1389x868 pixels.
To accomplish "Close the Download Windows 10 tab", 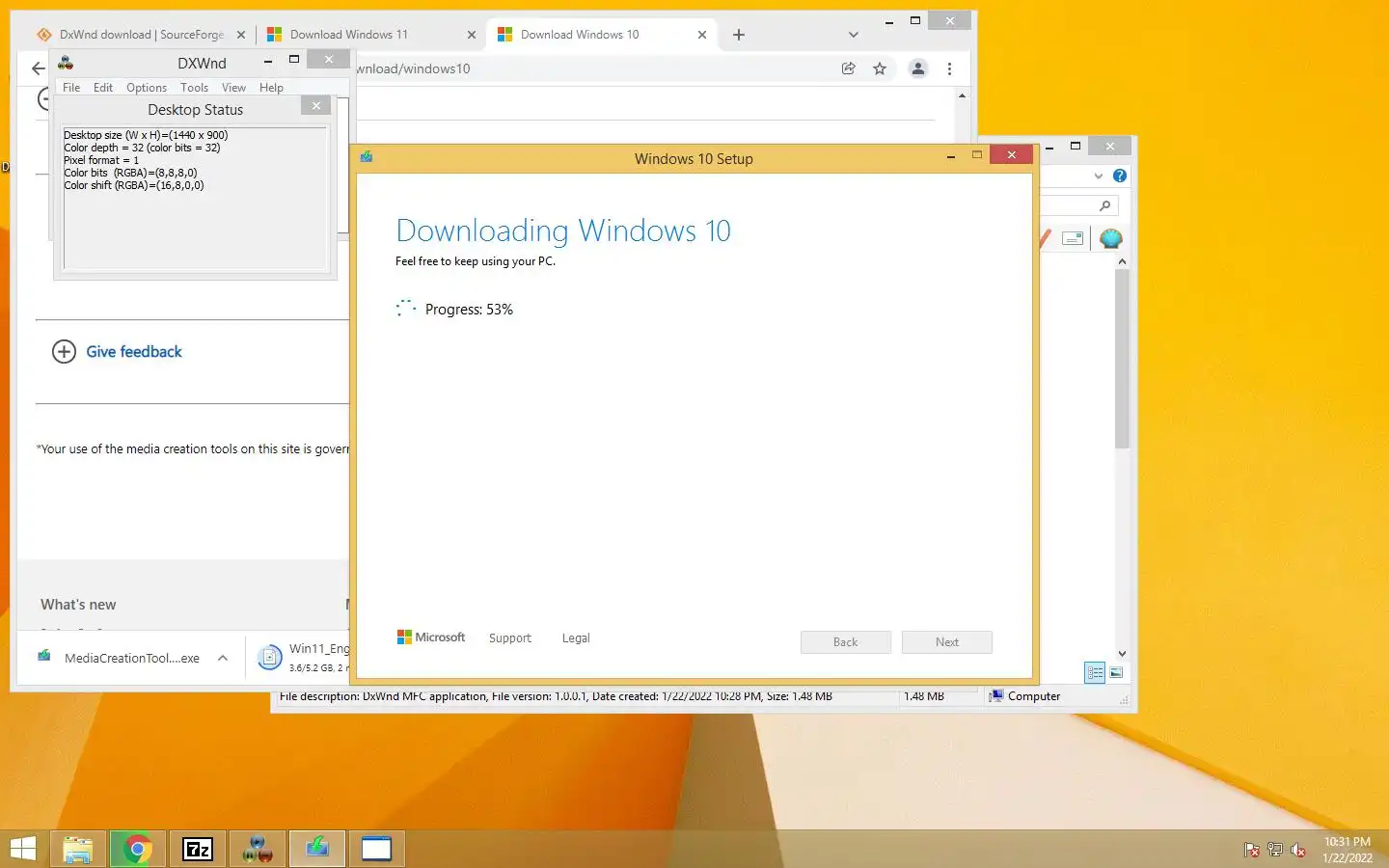I will click(x=701, y=35).
